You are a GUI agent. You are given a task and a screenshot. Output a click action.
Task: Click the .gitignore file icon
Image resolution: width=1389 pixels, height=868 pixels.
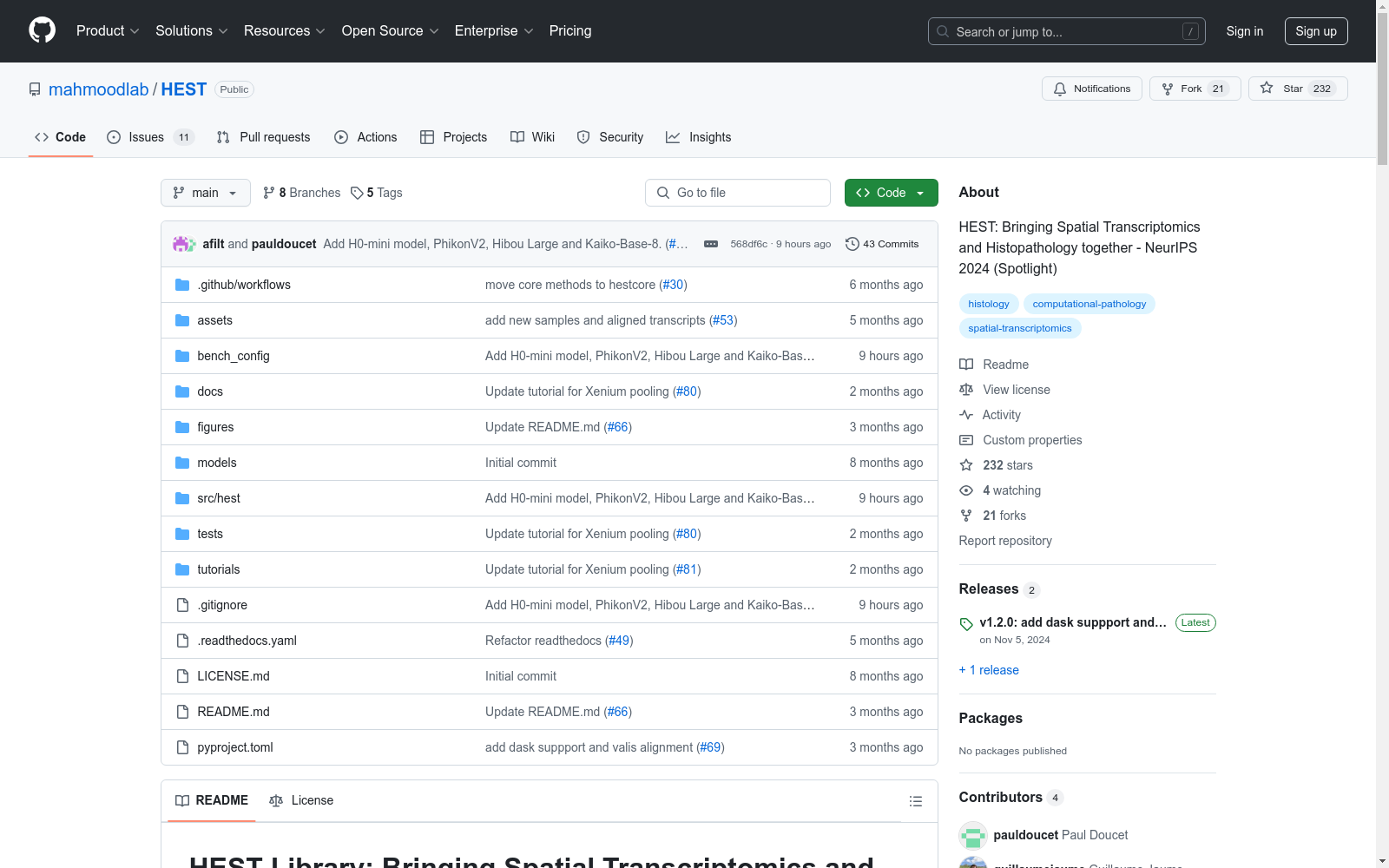click(182, 605)
